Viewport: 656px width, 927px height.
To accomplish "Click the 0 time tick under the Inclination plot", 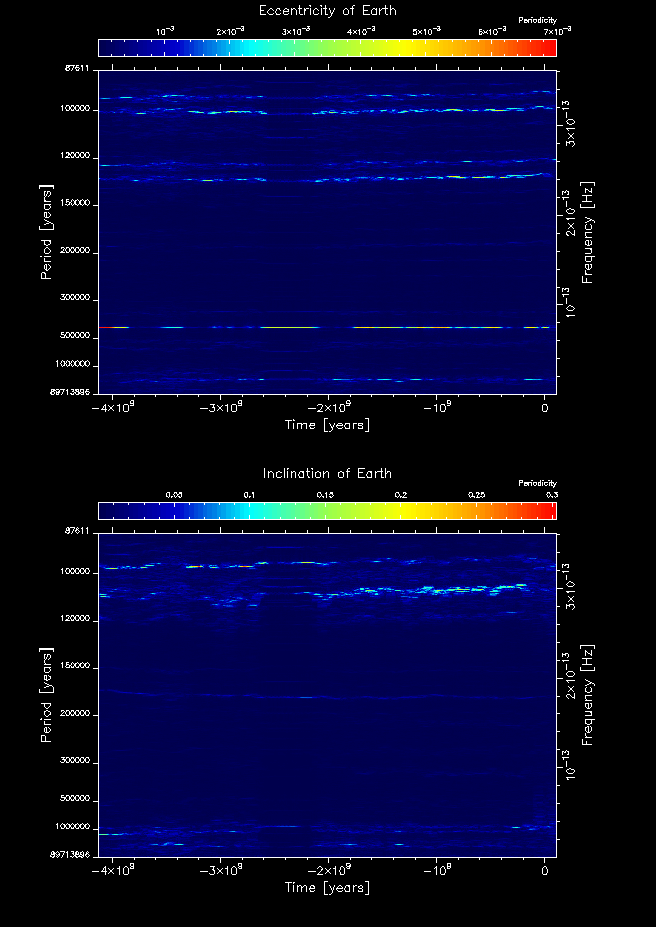I will coord(544,871).
